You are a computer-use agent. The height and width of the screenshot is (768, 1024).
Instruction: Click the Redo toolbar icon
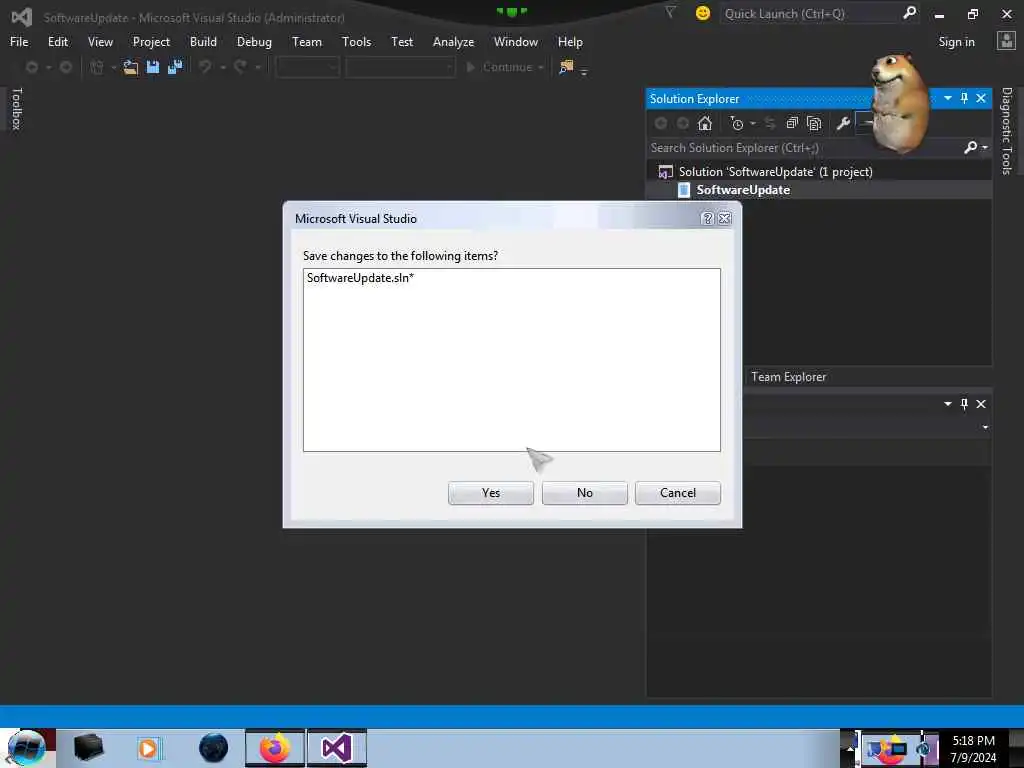[240, 67]
